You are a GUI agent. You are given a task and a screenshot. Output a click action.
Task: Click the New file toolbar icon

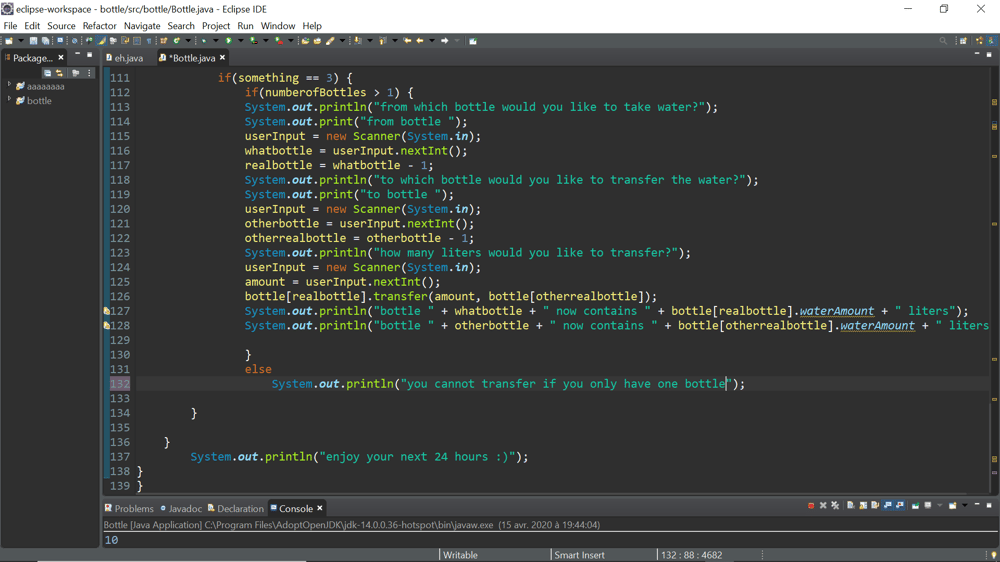9,41
